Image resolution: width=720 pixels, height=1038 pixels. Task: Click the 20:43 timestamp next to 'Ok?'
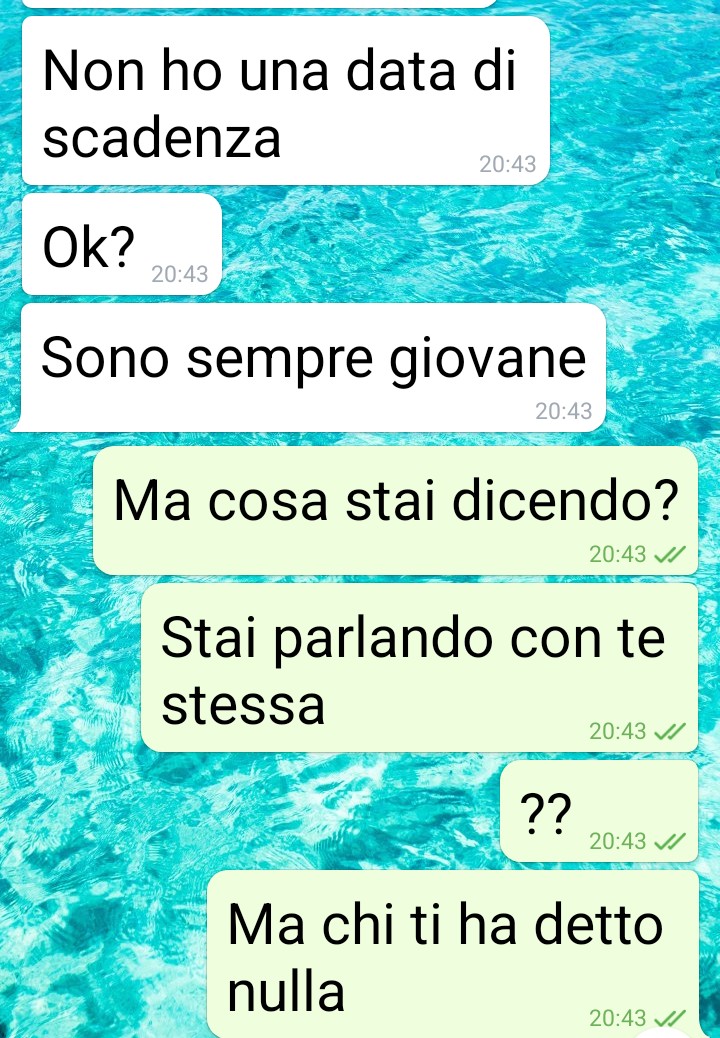[180, 274]
